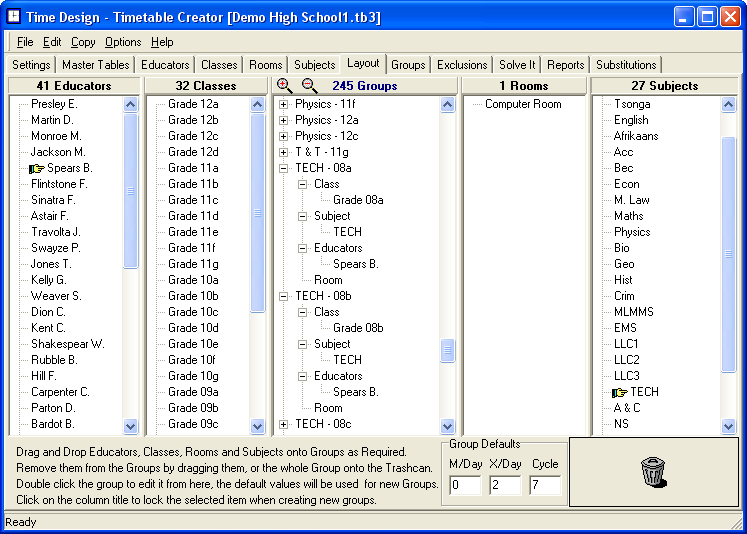Click the zoom in magnifier icon
Image resolution: width=747 pixels, height=534 pixels.
285,86
